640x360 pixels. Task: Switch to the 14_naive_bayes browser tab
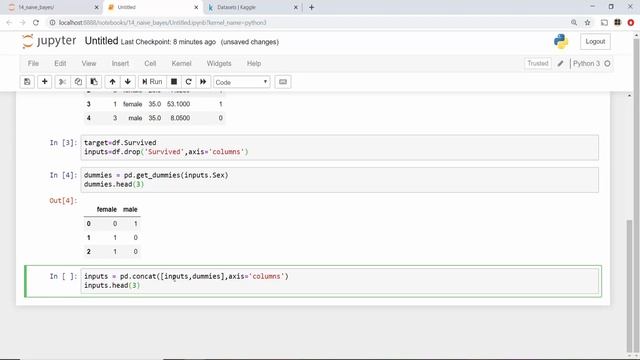click(x=53, y=7)
